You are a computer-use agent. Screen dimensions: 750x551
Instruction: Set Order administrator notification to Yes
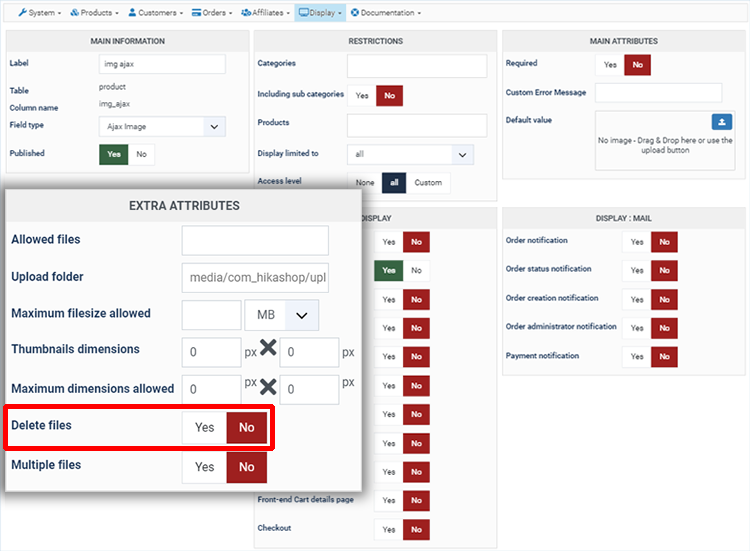pos(637,328)
